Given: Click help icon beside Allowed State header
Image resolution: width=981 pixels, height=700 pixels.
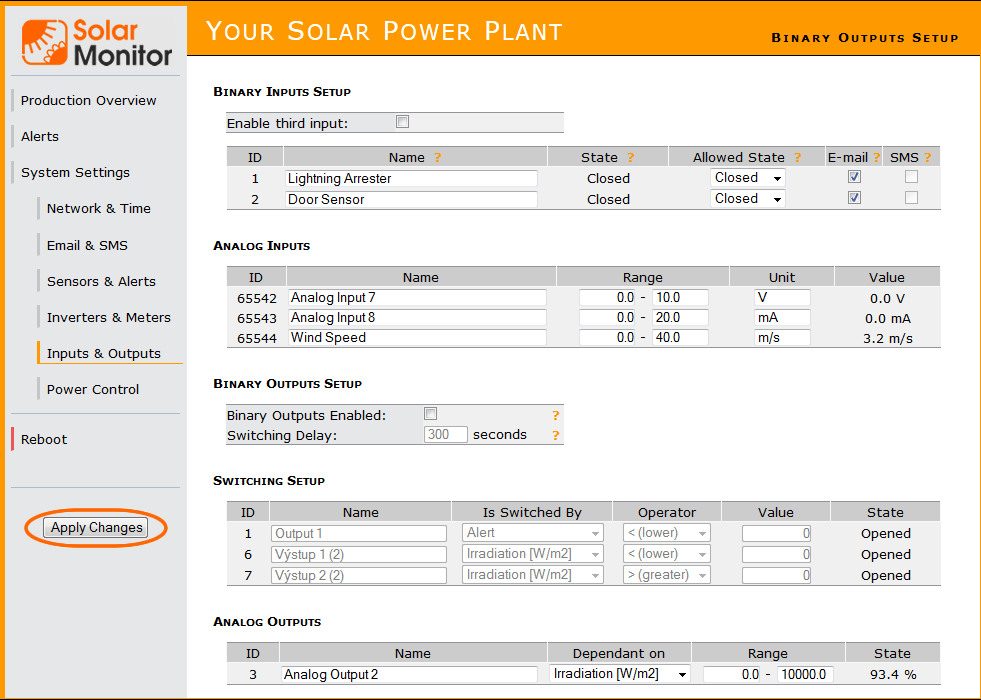Looking at the screenshot, I should coord(797,157).
